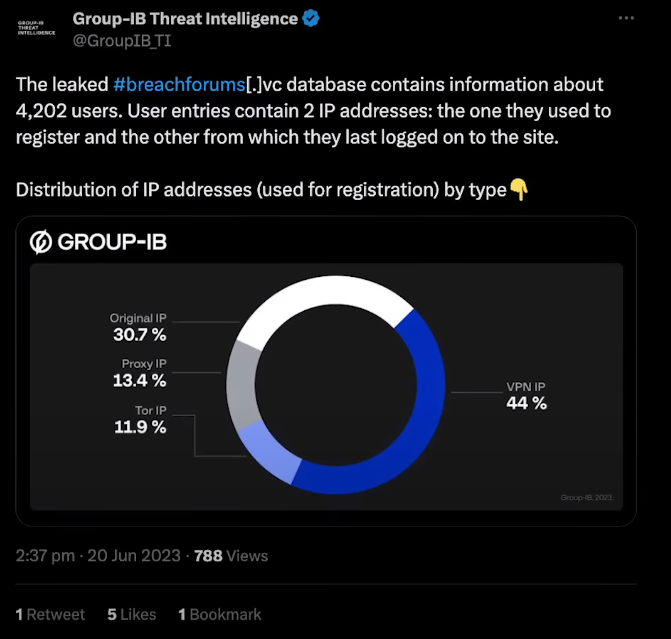Click the VPN IP 44 % label
The height and width of the screenshot is (639, 671).
526,396
